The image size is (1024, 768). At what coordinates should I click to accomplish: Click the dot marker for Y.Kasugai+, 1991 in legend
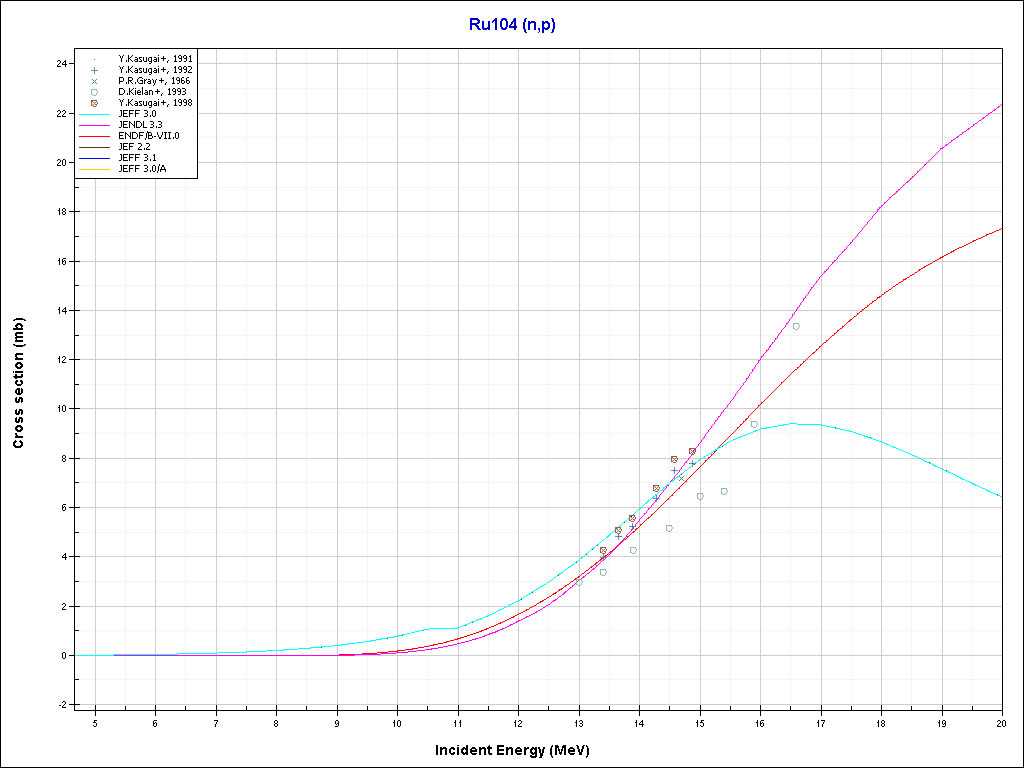point(94,59)
